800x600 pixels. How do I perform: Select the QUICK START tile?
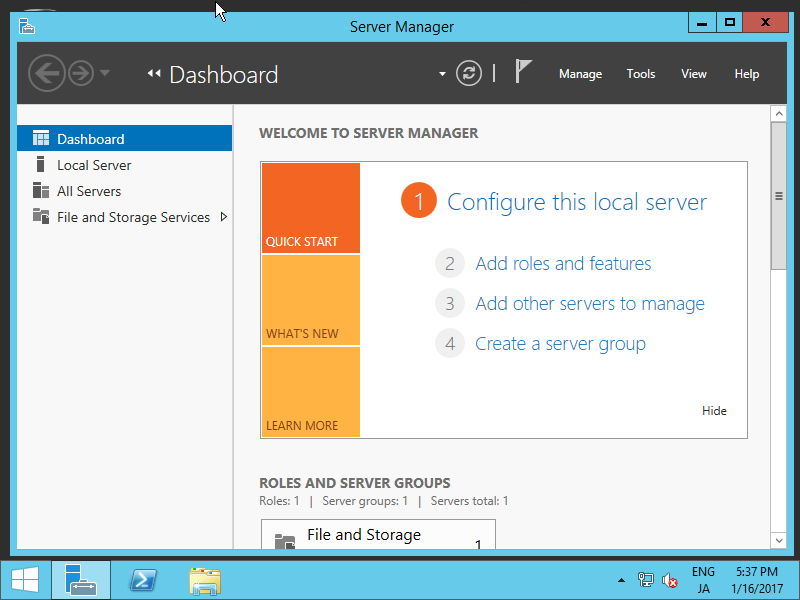[311, 208]
